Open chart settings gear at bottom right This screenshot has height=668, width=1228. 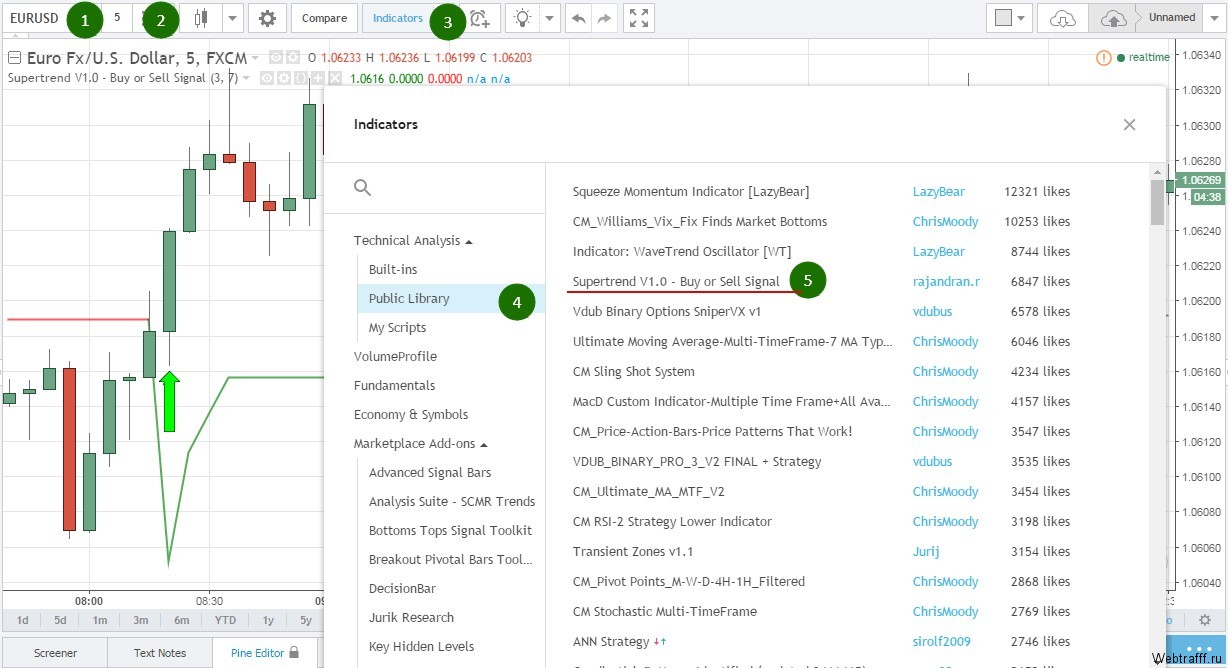click(x=1205, y=620)
